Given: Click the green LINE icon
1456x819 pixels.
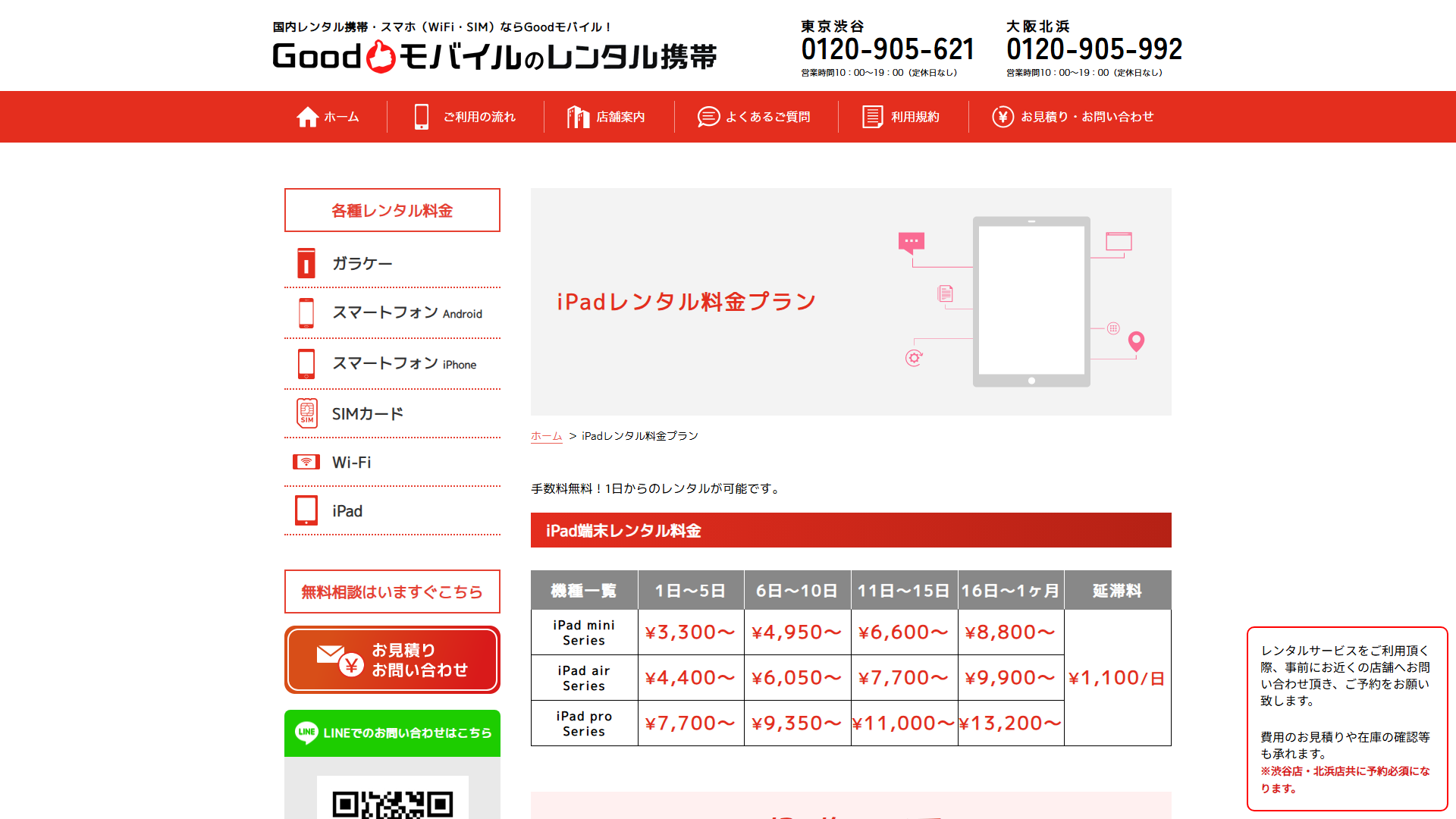Looking at the screenshot, I should coord(306,733).
